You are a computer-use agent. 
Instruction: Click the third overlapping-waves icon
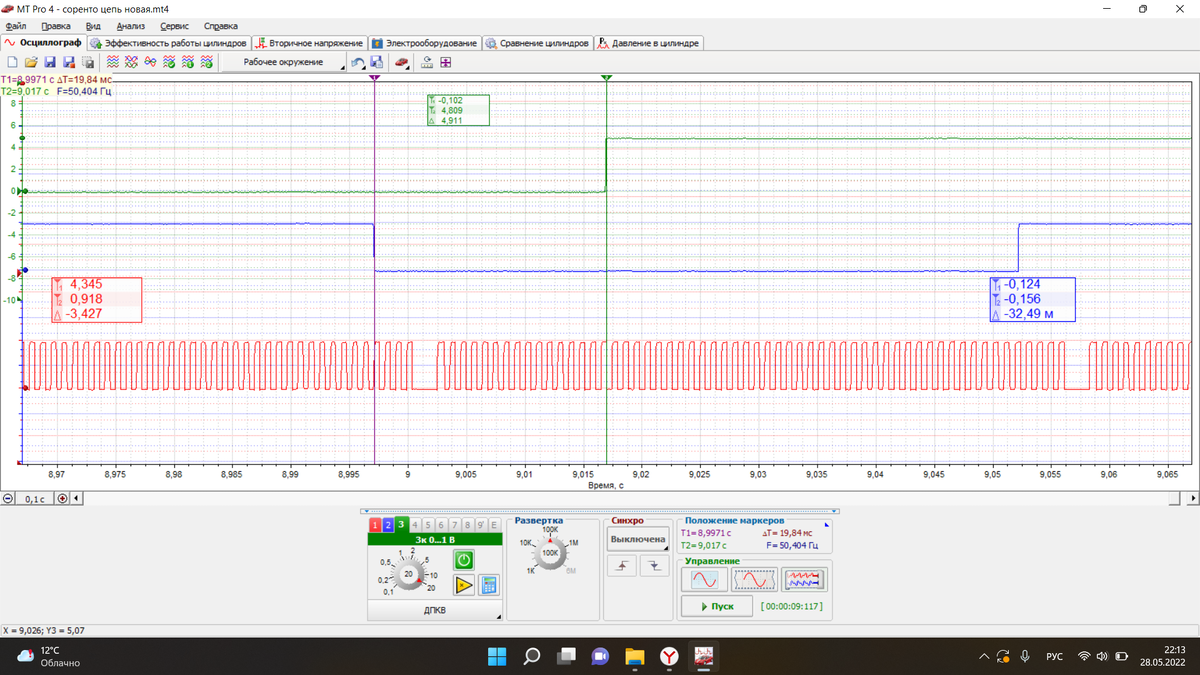point(150,62)
